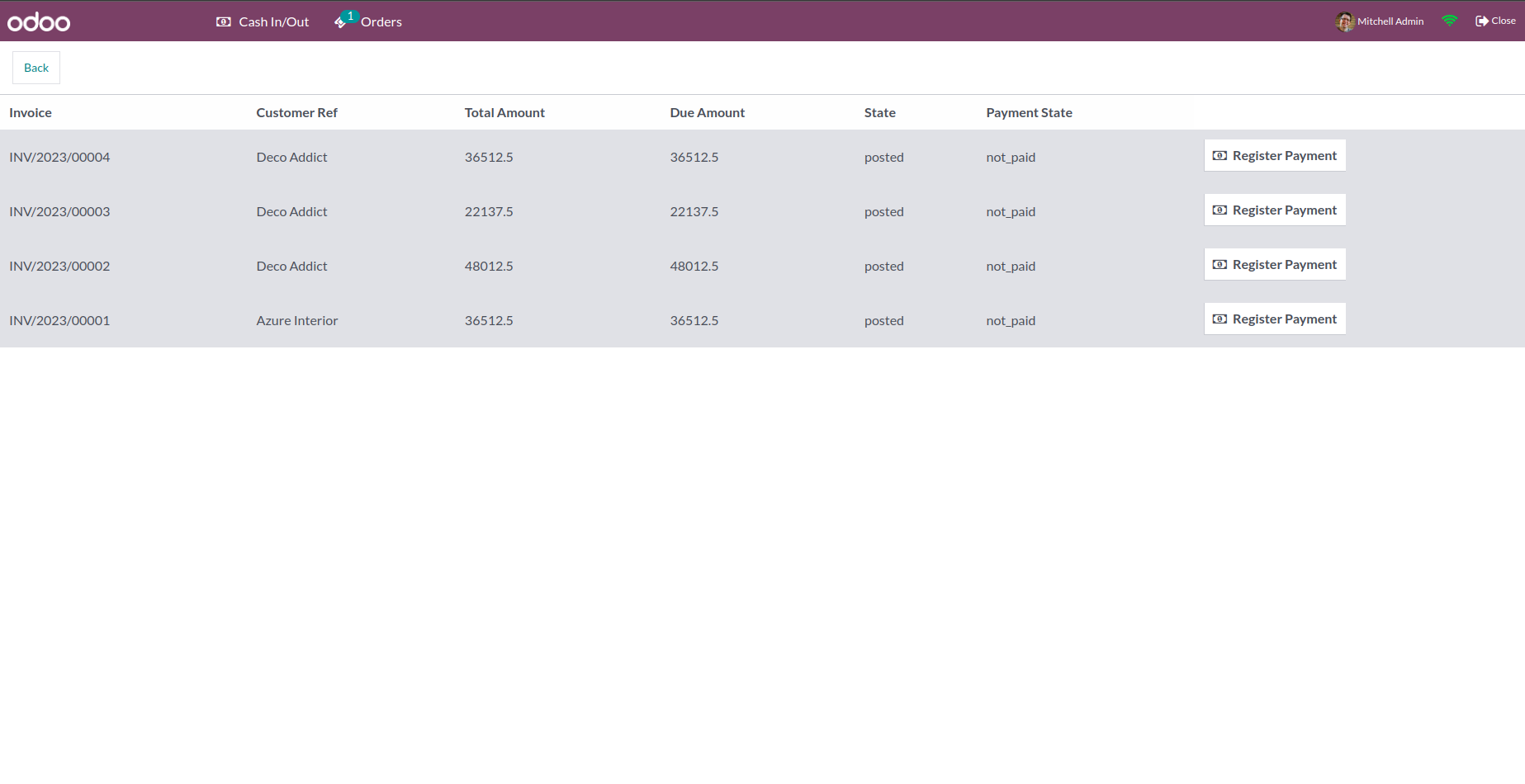Click Deco Addict in INV/2023/00004 row

pos(291,157)
